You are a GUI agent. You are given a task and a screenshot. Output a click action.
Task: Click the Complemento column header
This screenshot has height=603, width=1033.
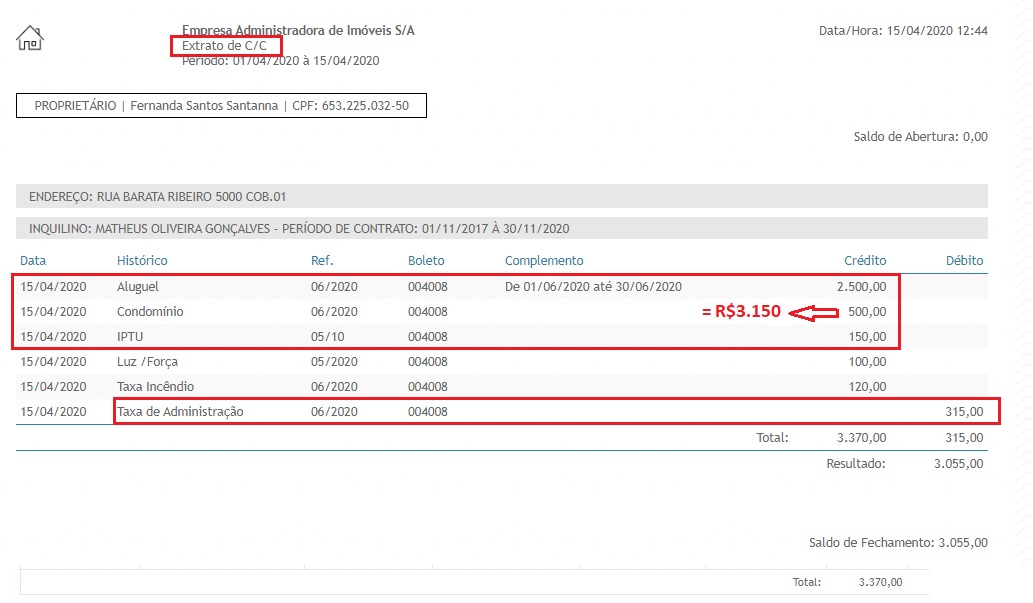click(x=544, y=261)
